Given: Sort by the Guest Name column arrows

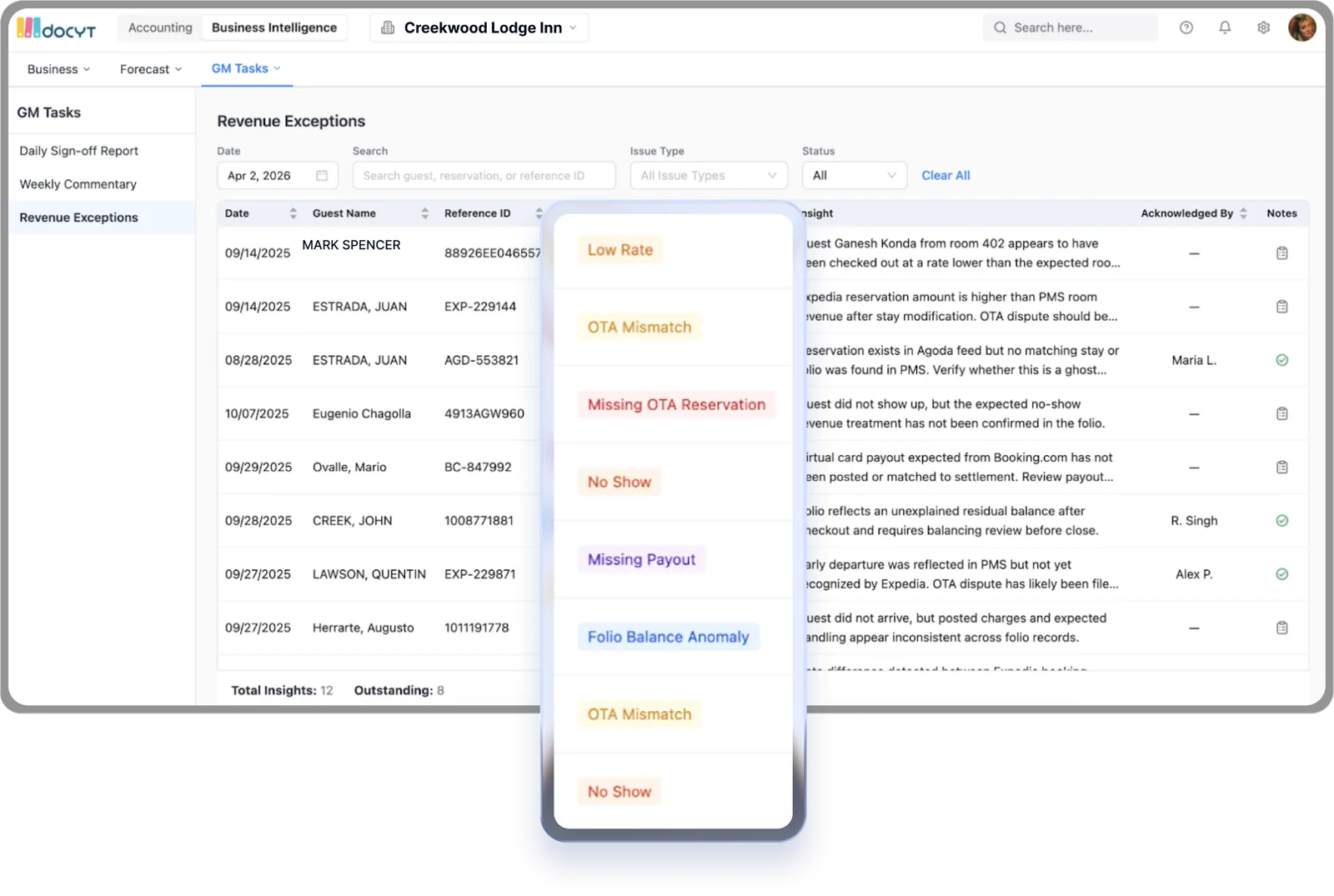Looking at the screenshot, I should [424, 213].
